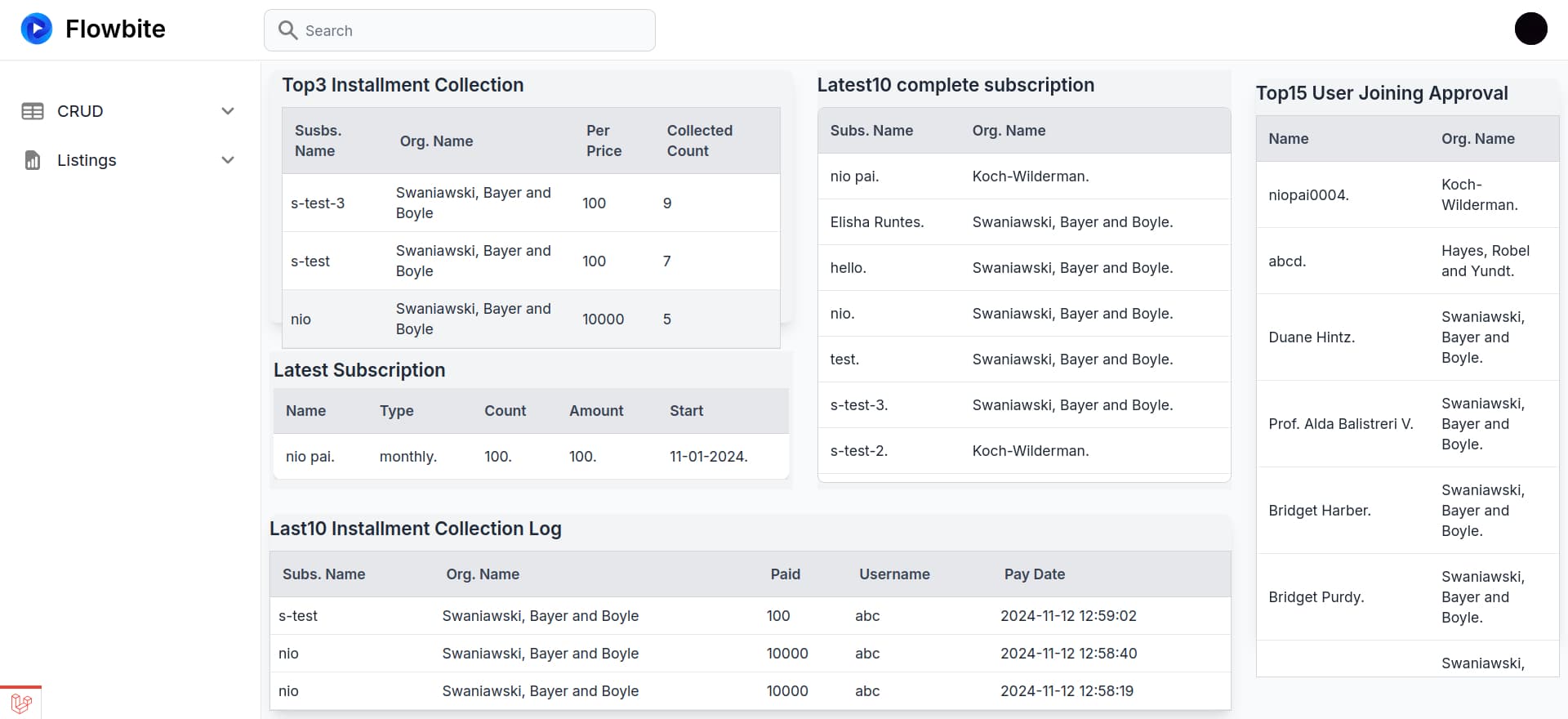Click the niopai0004 user row

pyautogui.click(x=1308, y=195)
